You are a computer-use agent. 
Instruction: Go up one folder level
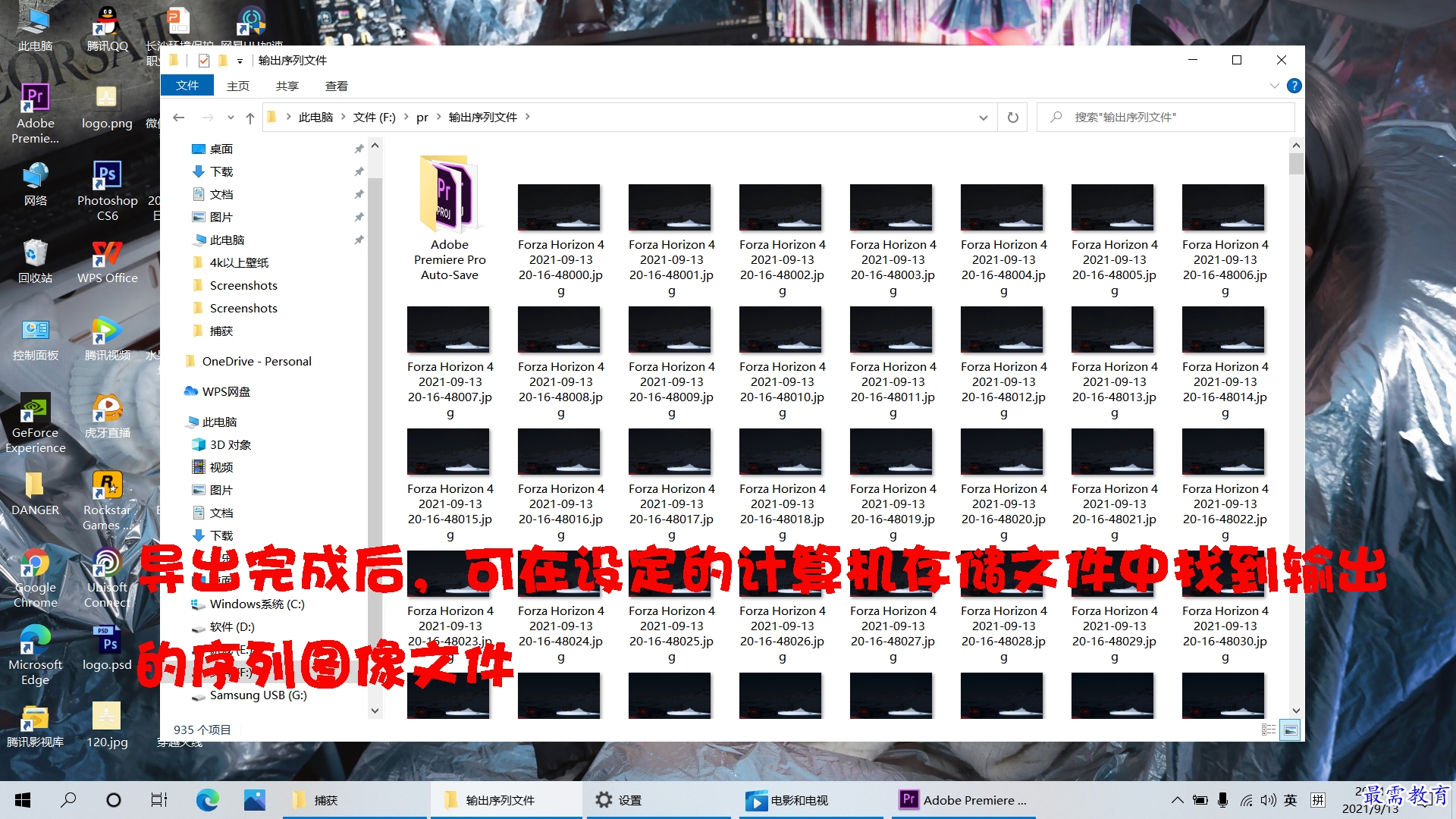click(250, 118)
